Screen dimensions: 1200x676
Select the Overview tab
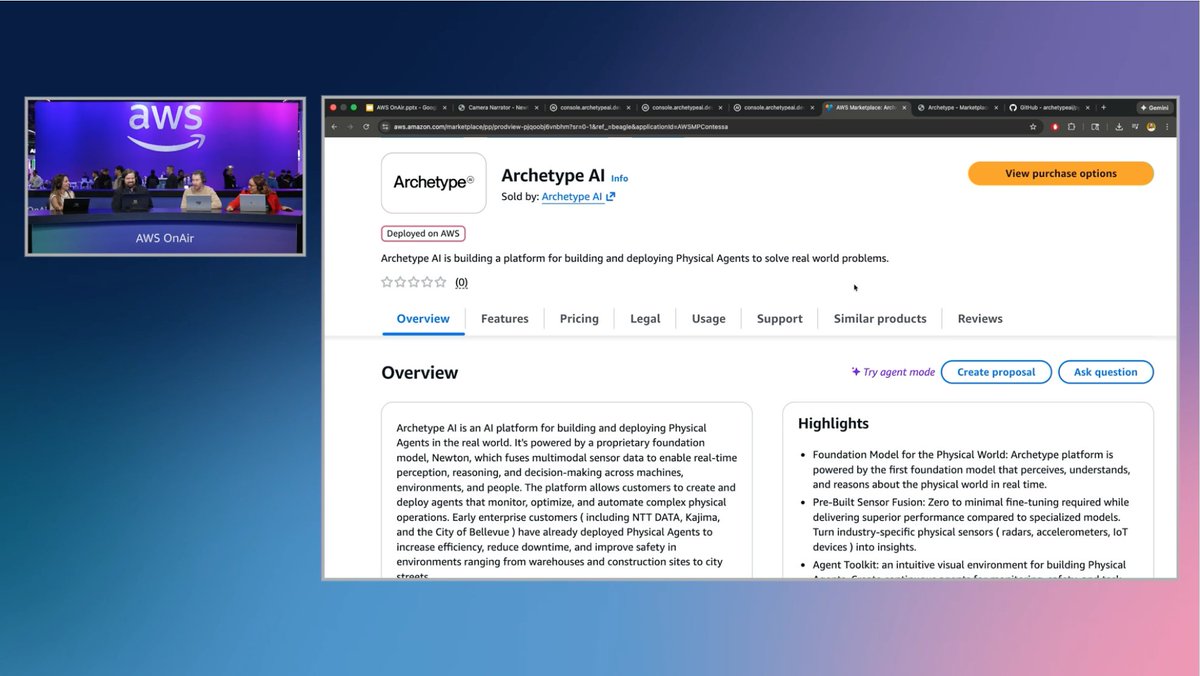click(423, 318)
